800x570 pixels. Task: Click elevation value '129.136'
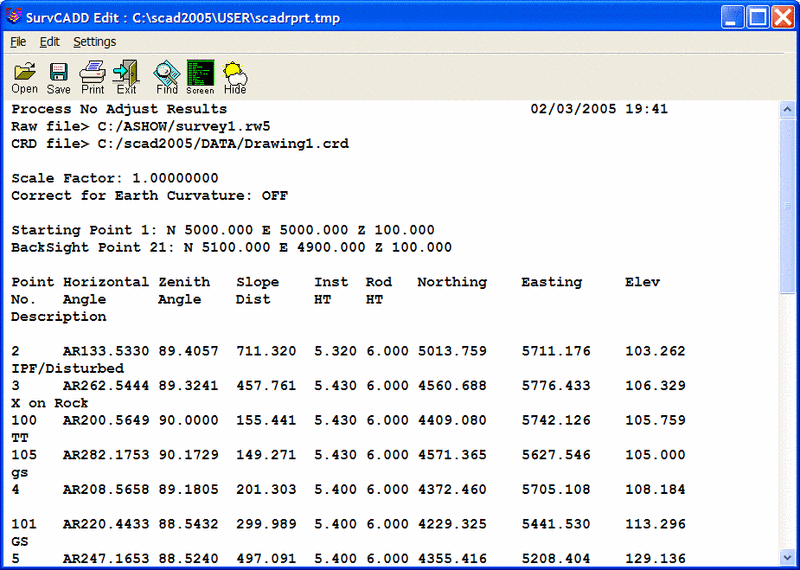655,558
